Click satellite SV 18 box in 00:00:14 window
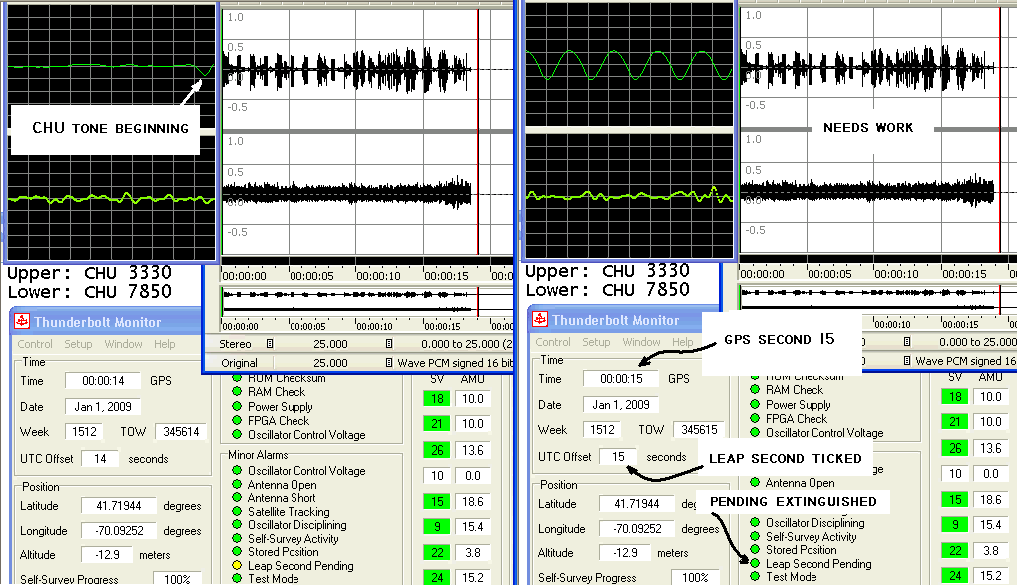 pos(437,399)
